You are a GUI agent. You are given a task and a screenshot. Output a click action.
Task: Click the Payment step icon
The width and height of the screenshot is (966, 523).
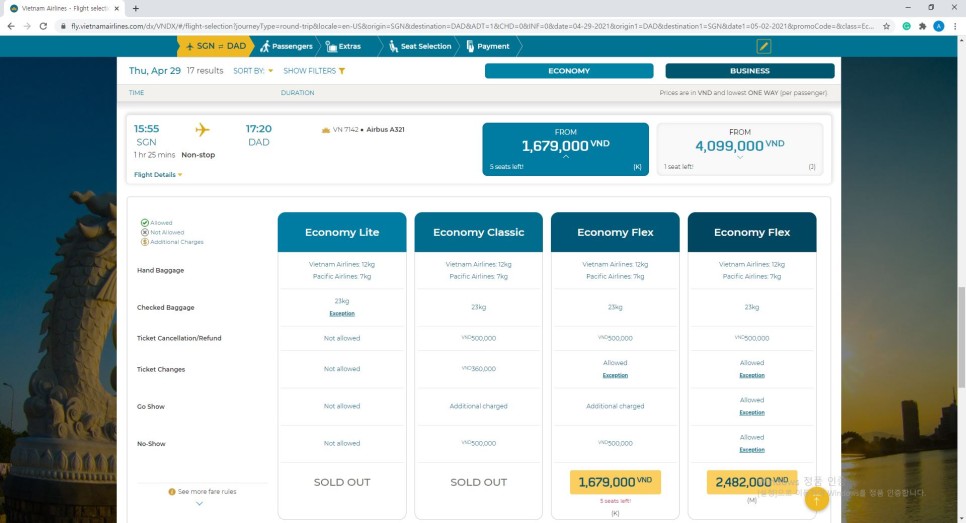tap(470, 46)
